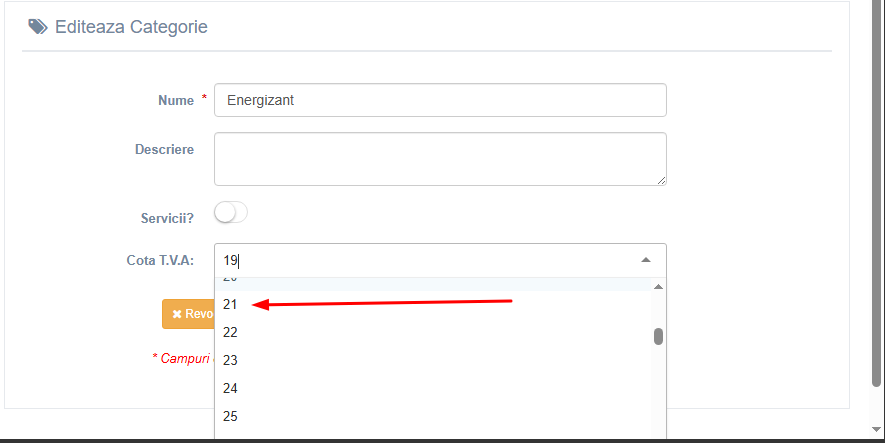
Task: Click the Editeaza Categorie heading
Action: (x=131, y=27)
